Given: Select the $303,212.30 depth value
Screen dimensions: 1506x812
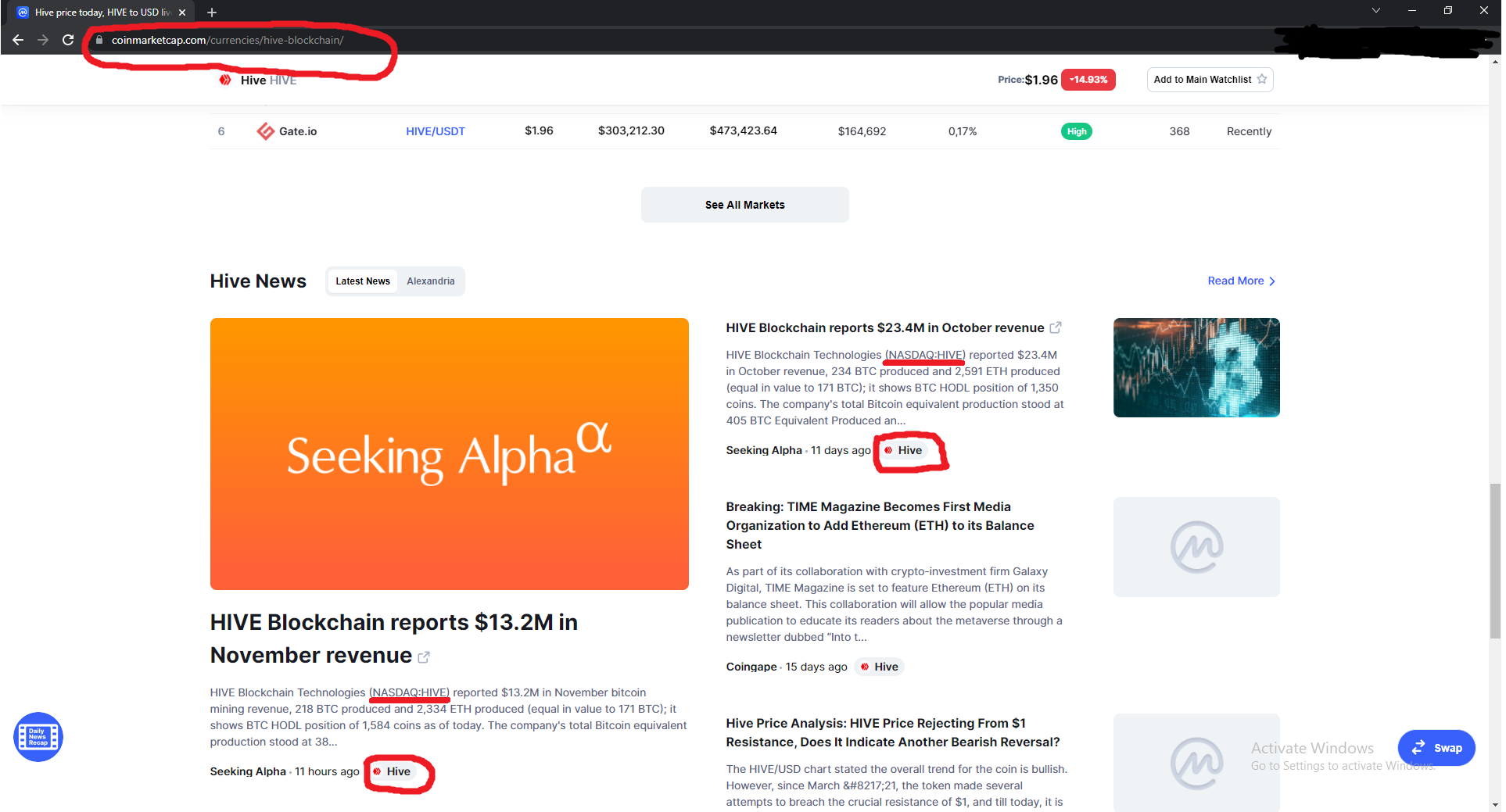Looking at the screenshot, I should [631, 131].
